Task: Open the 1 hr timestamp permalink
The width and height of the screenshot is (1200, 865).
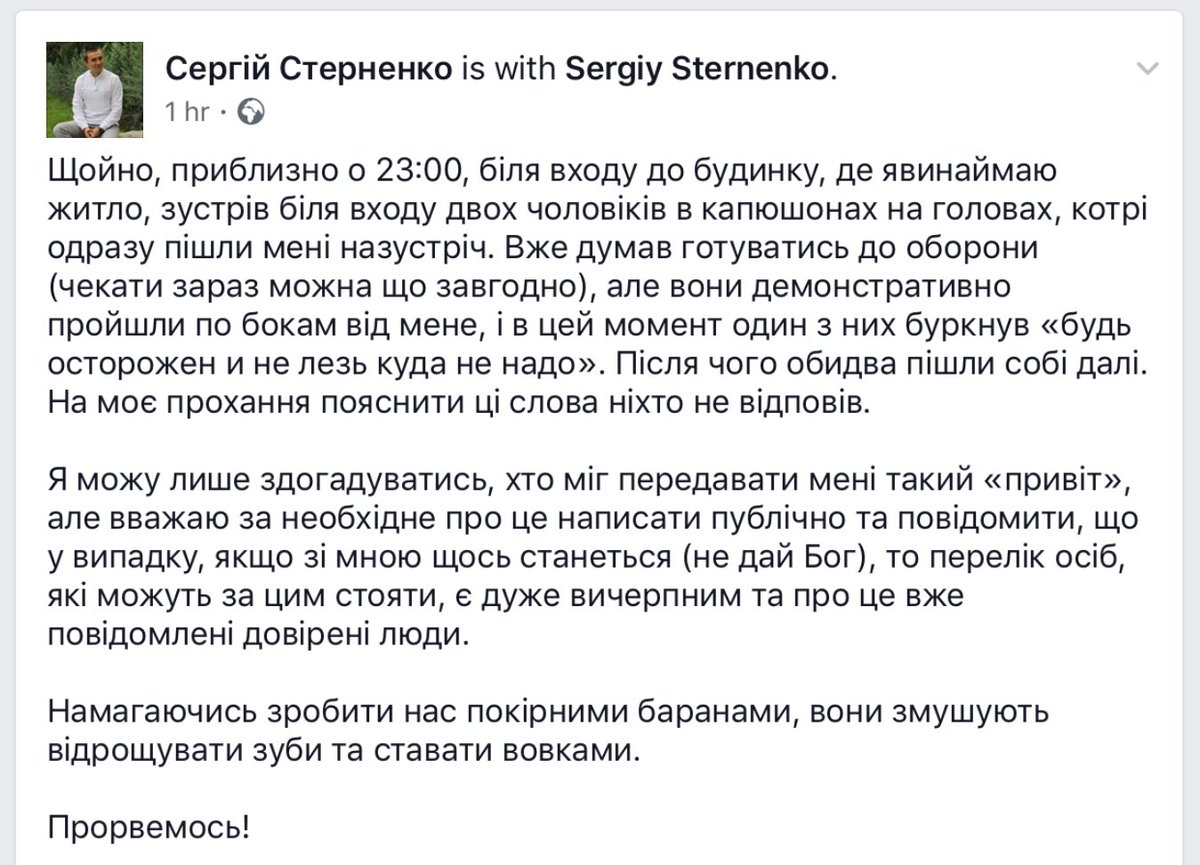Action: click(187, 111)
